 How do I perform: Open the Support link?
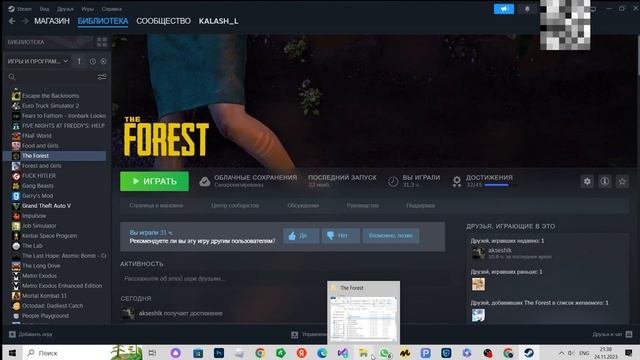click(420, 205)
